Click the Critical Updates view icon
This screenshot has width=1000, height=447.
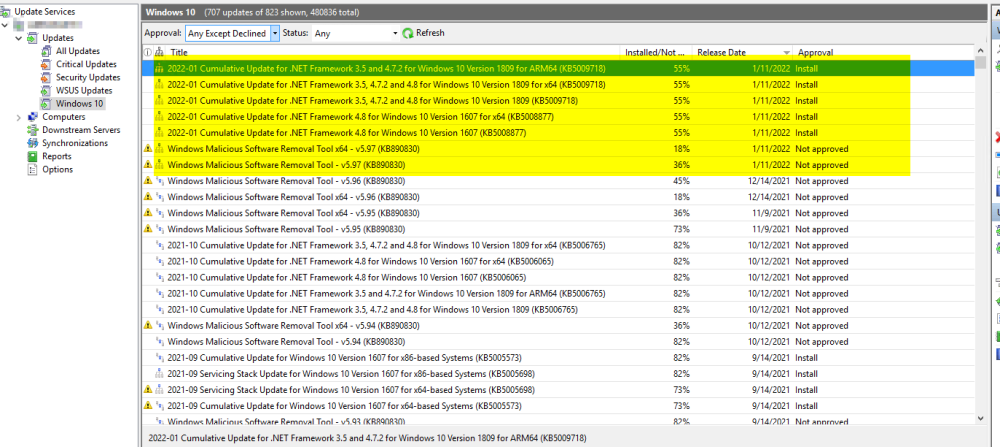[45, 64]
